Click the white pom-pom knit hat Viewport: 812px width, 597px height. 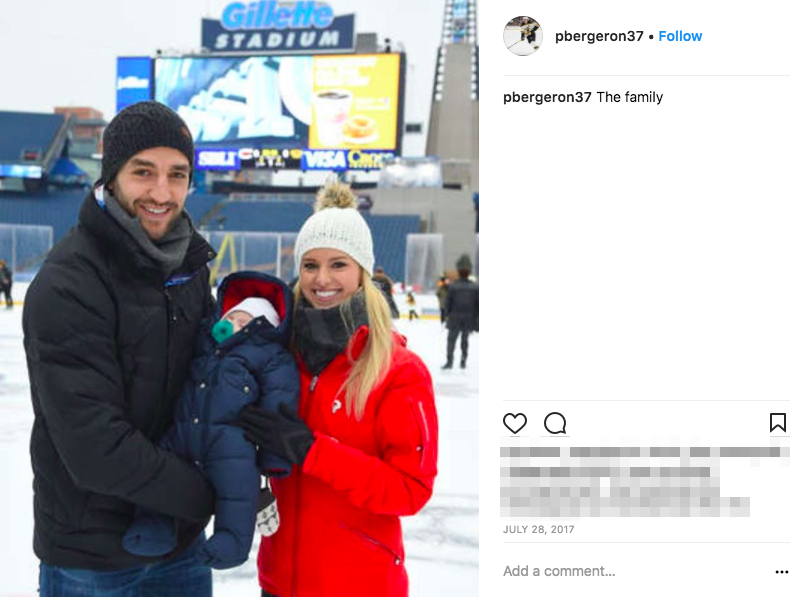click(335, 230)
